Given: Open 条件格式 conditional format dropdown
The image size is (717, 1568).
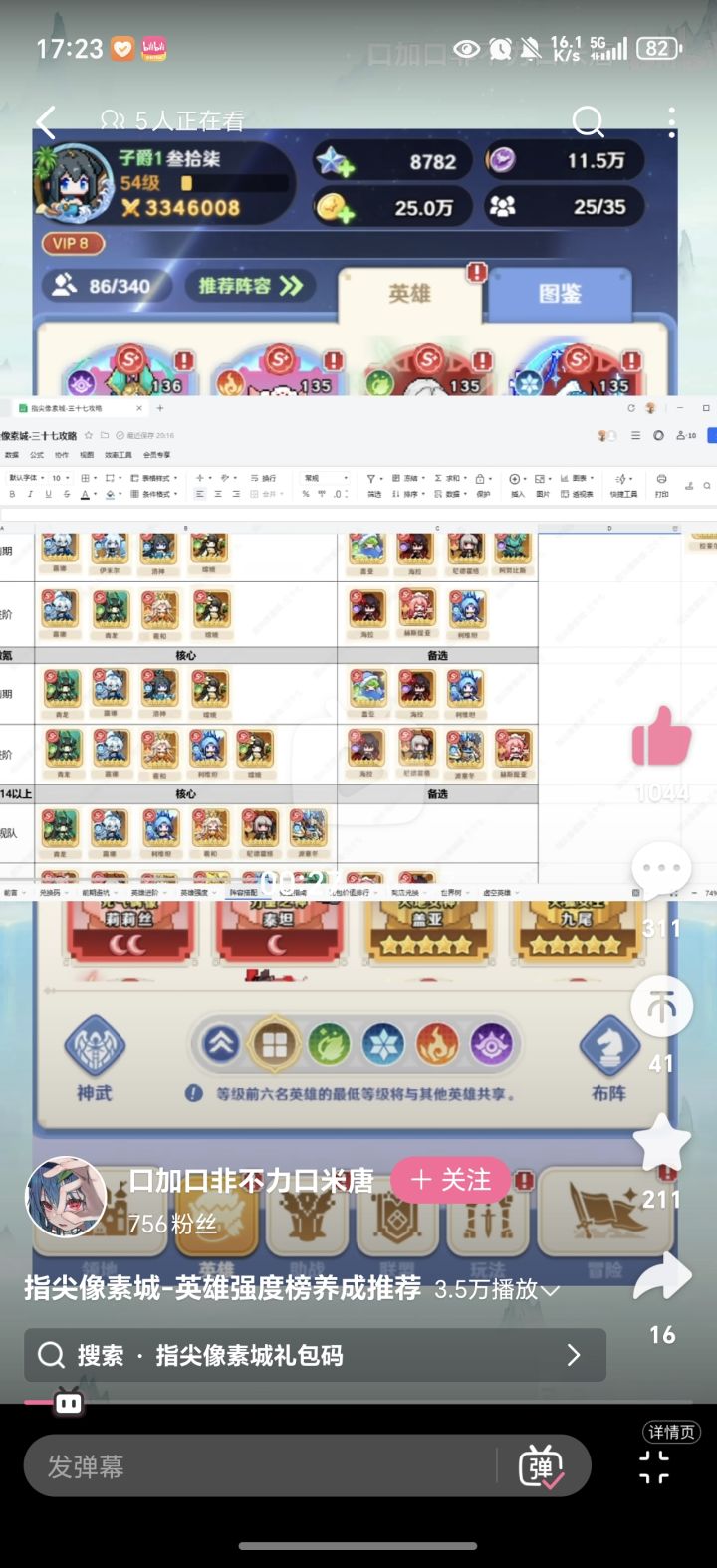Looking at the screenshot, I should click(x=154, y=494).
